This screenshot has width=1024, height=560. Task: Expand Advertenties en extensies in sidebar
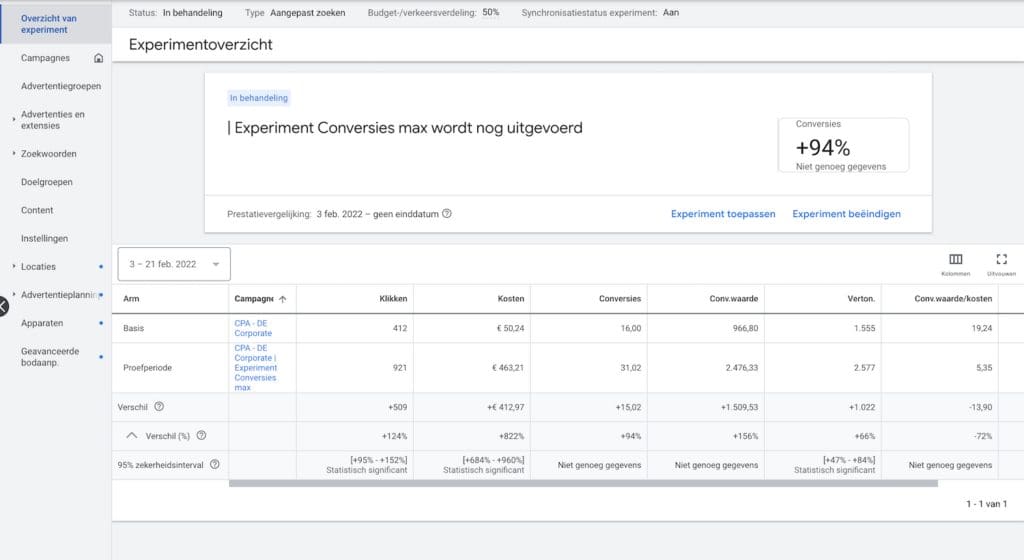14,119
